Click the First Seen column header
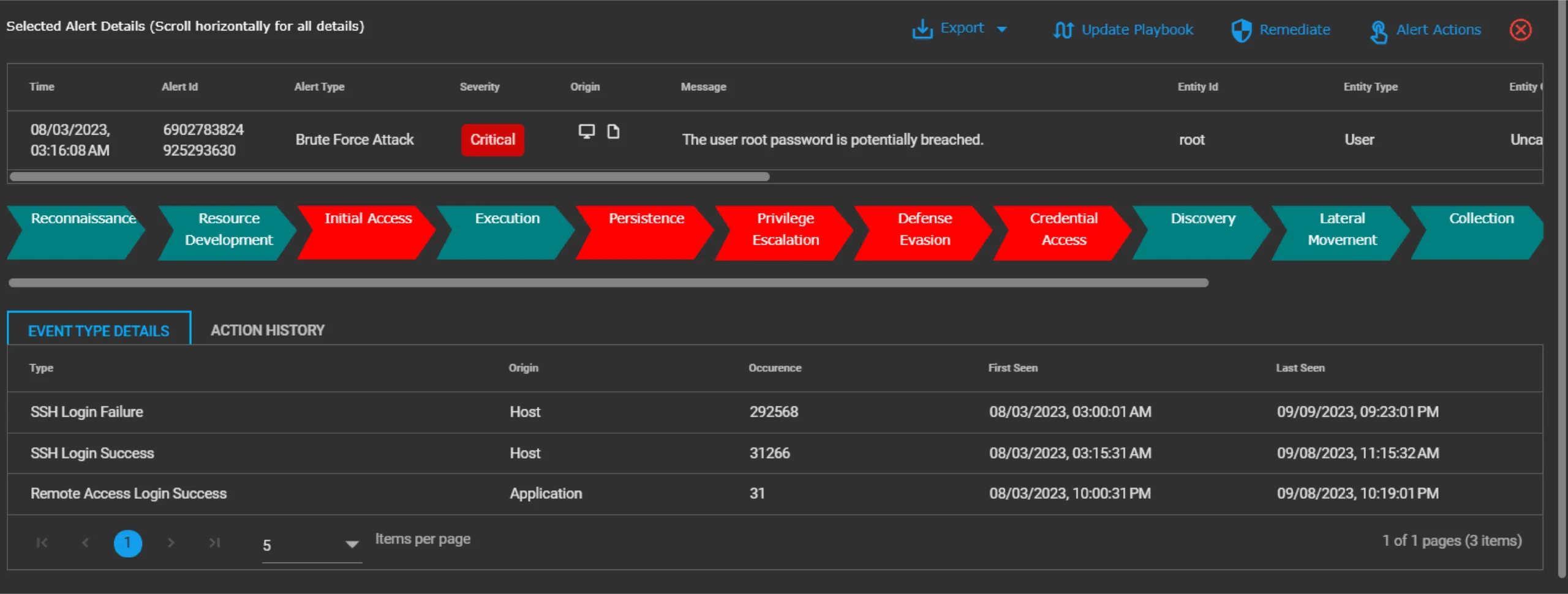This screenshot has width=1568, height=594. 1012,368
